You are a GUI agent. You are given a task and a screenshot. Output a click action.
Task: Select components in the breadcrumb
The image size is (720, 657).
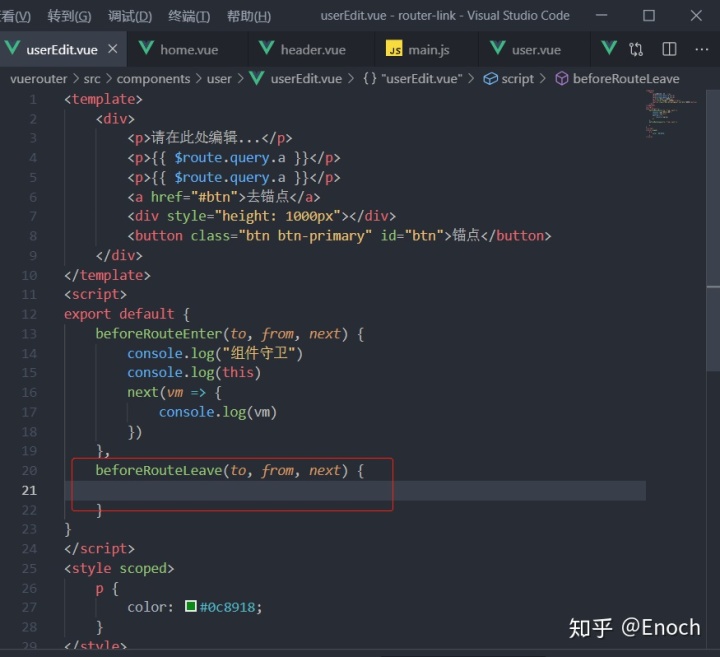153,79
